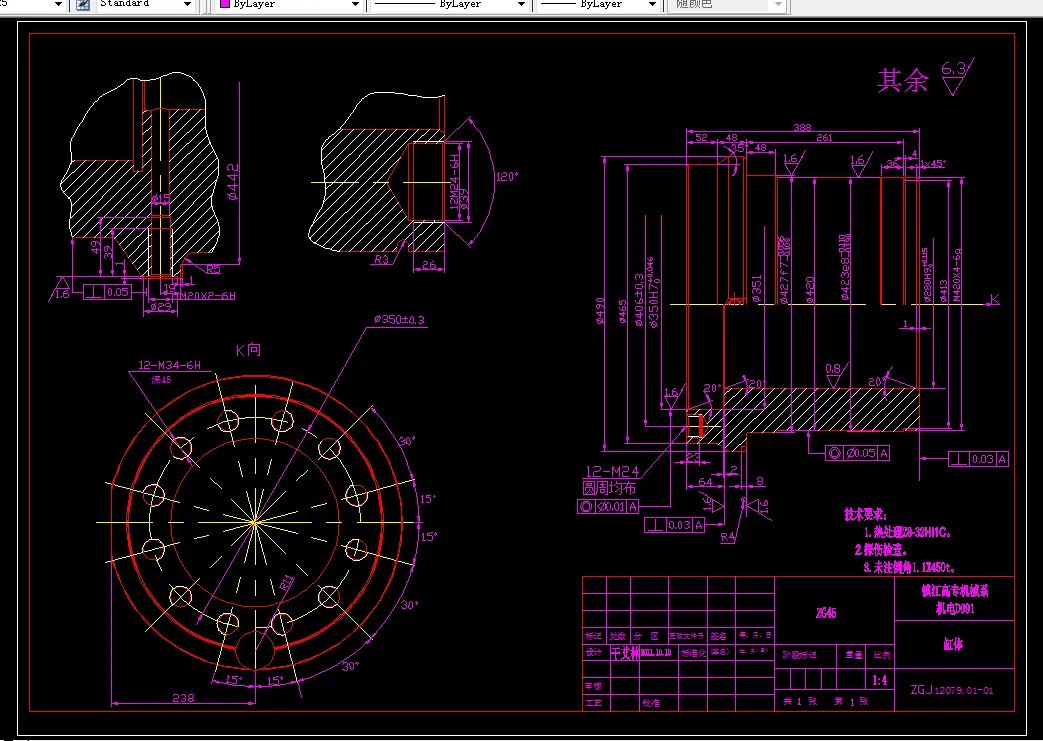Click the M20X2-6H thread callout
This screenshot has height=741, width=1043.
206,295
